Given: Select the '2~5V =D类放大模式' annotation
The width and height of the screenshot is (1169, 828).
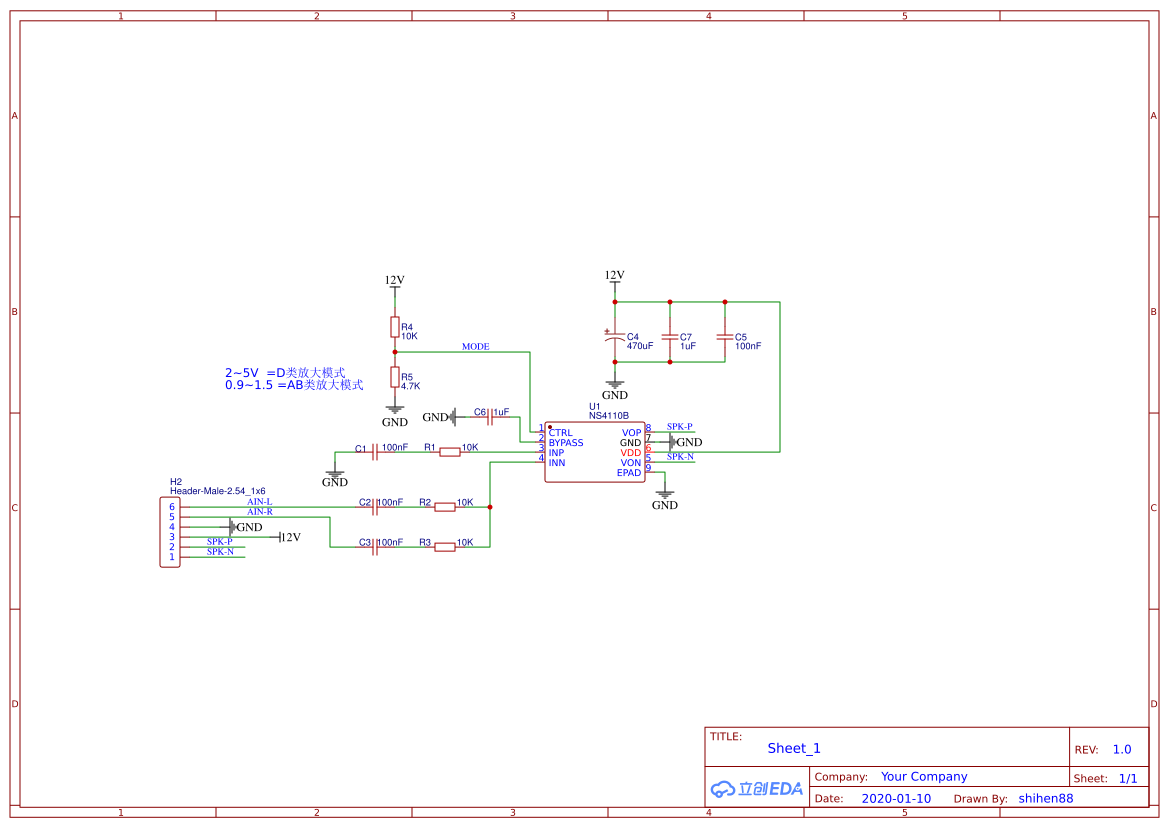Looking at the screenshot, I should coord(286,373).
